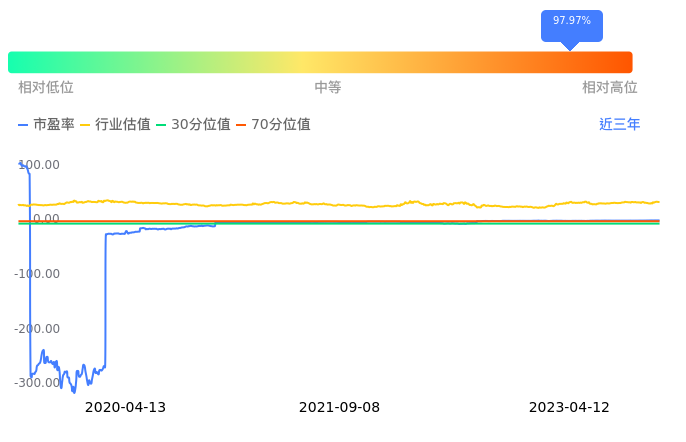The height and width of the screenshot is (442, 686).
Task: Toggle the 市盈率 legend series
Action: (46, 125)
